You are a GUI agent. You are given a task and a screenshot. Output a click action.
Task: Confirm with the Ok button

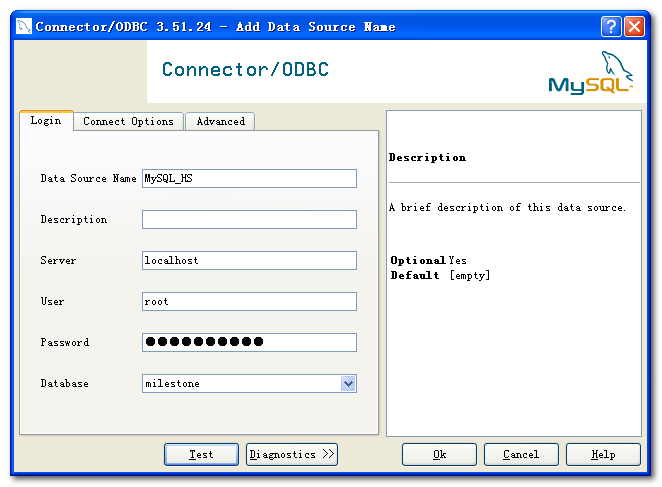pyautogui.click(x=440, y=454)
